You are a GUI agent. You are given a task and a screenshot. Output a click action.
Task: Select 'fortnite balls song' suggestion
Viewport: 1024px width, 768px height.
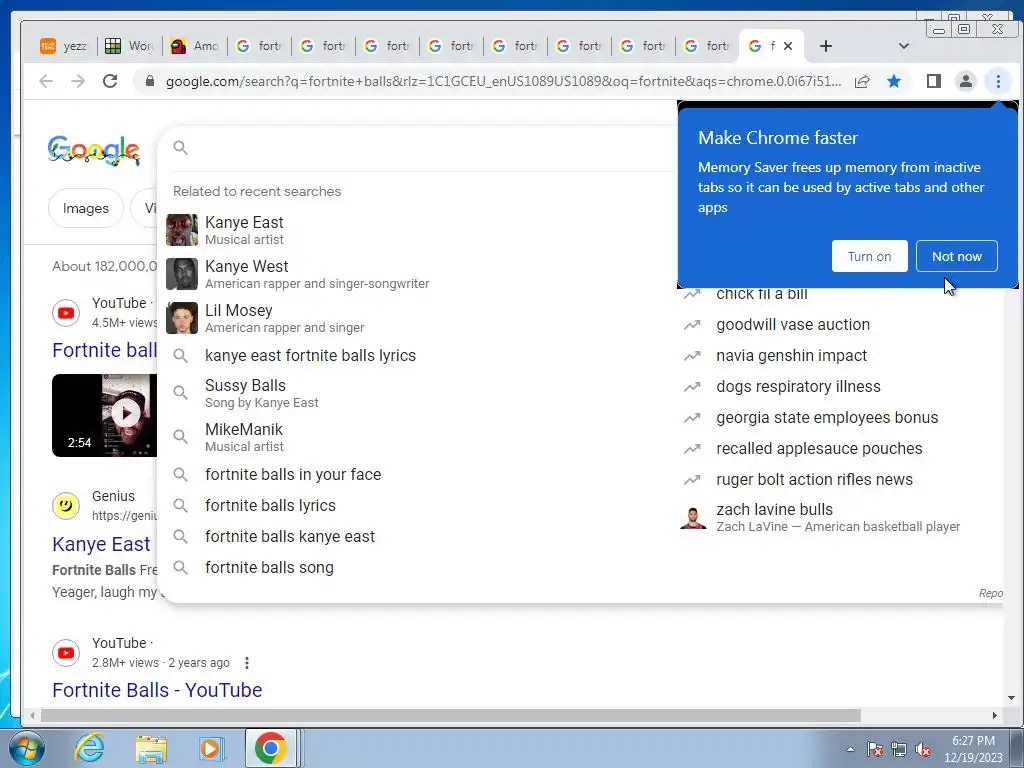418,568
